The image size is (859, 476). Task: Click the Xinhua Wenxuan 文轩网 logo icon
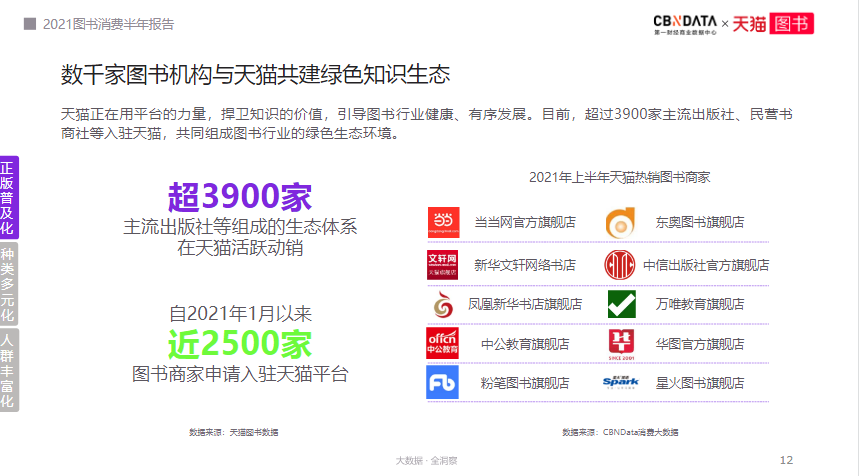tap(443, 265)
